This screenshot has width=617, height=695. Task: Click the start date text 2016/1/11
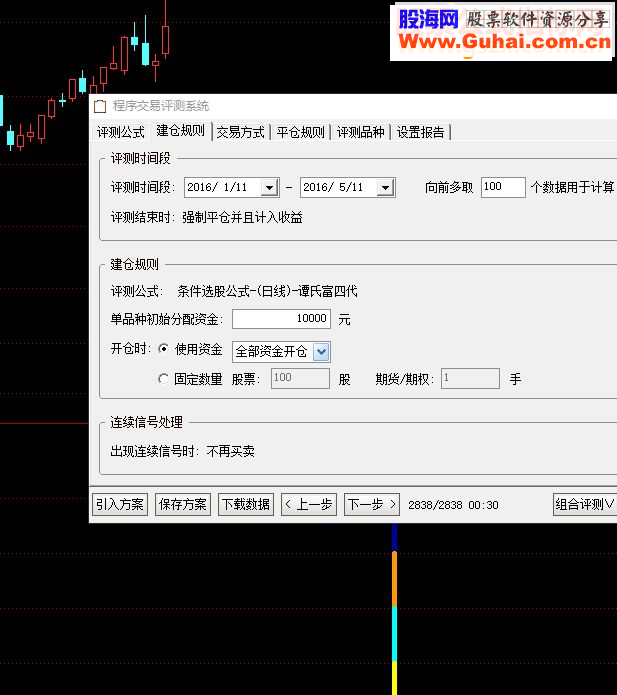tap(217, 187)
